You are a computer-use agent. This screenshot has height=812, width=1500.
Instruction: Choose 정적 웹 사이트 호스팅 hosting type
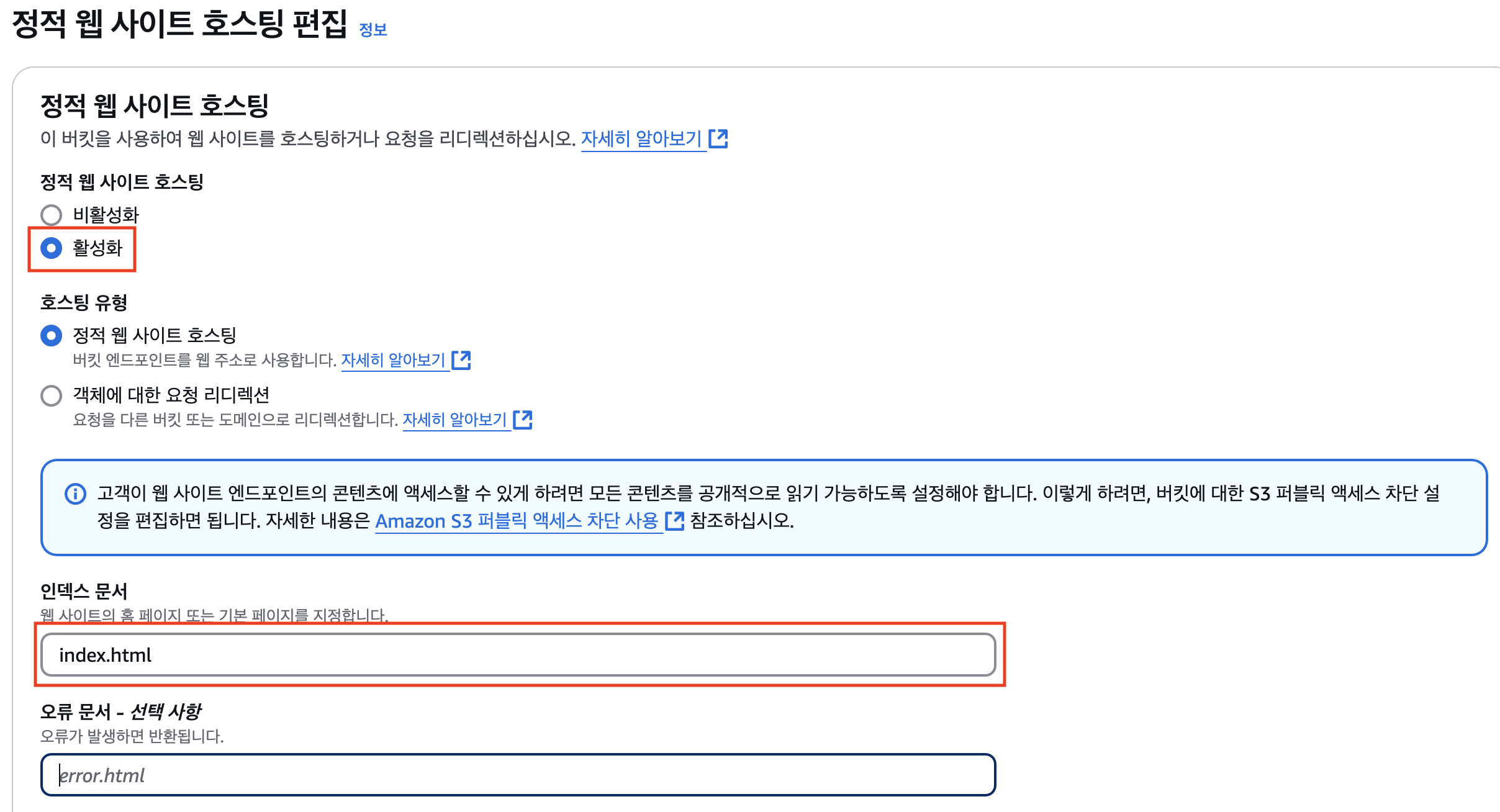point(51,336)
